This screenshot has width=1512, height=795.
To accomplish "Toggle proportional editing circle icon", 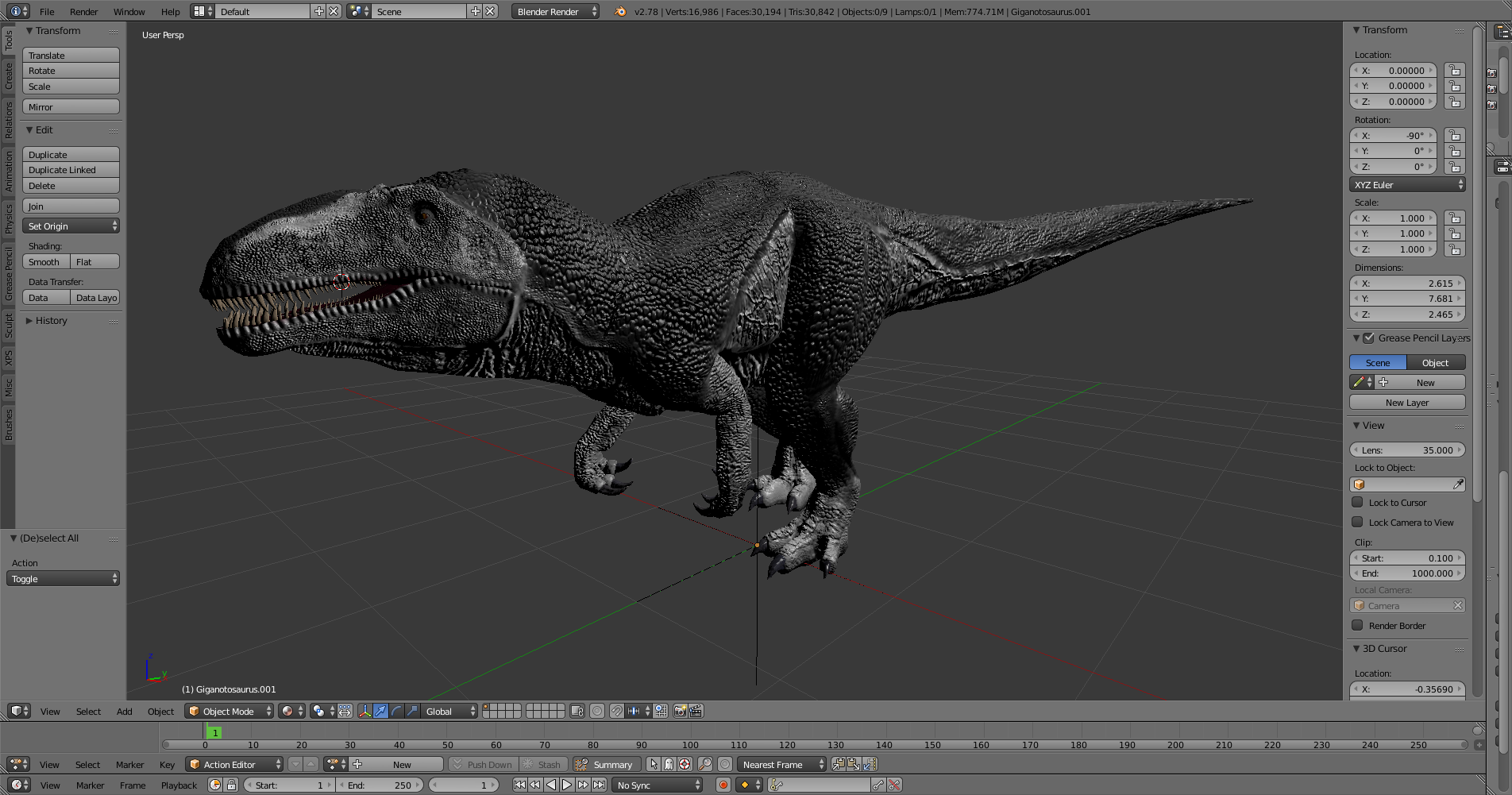I will coord(597,711).
